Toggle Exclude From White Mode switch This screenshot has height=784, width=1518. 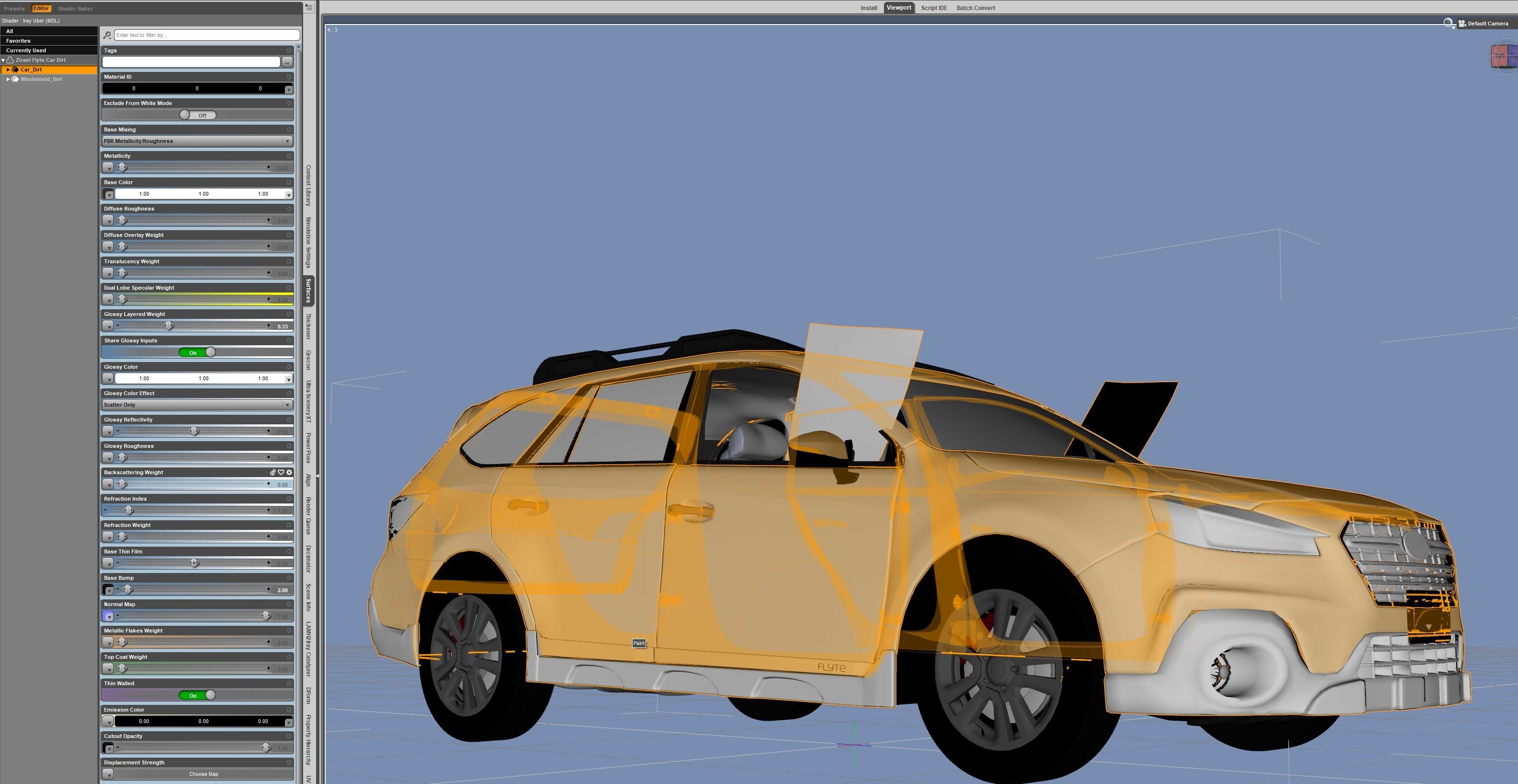point(198,116)
